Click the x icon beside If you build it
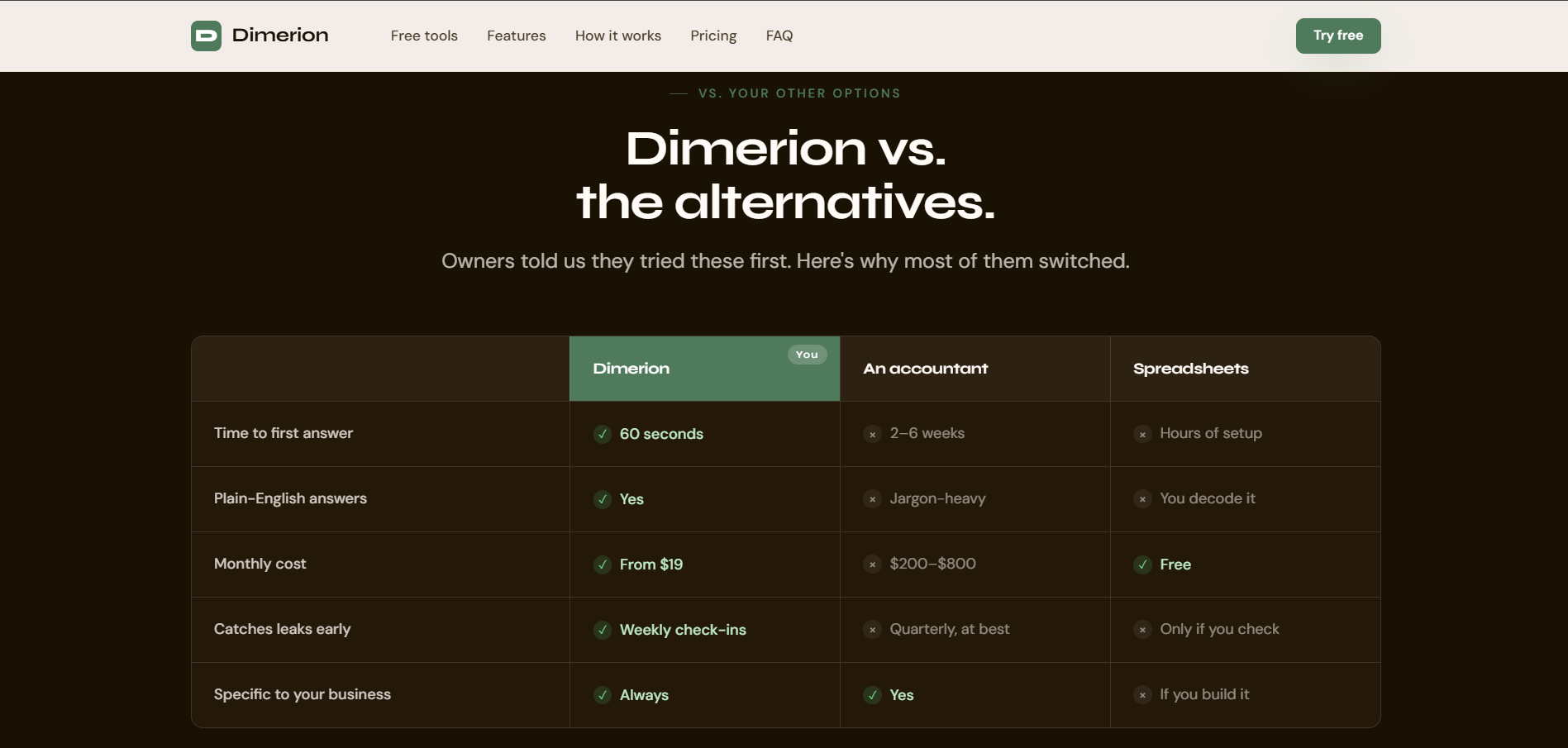 [1142, 695]
